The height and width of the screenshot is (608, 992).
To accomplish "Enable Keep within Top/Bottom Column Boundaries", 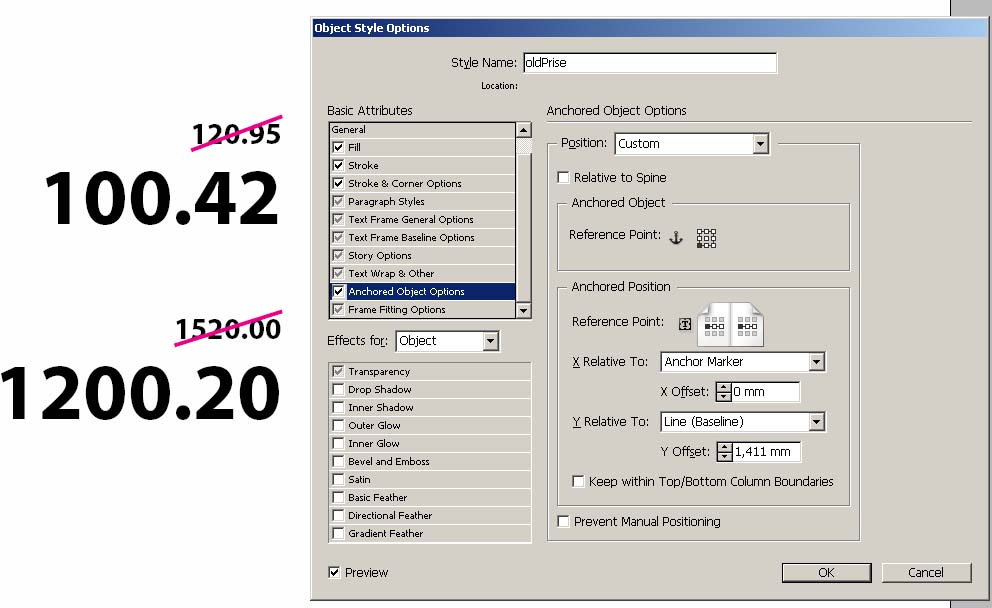I will click(578, 481).
